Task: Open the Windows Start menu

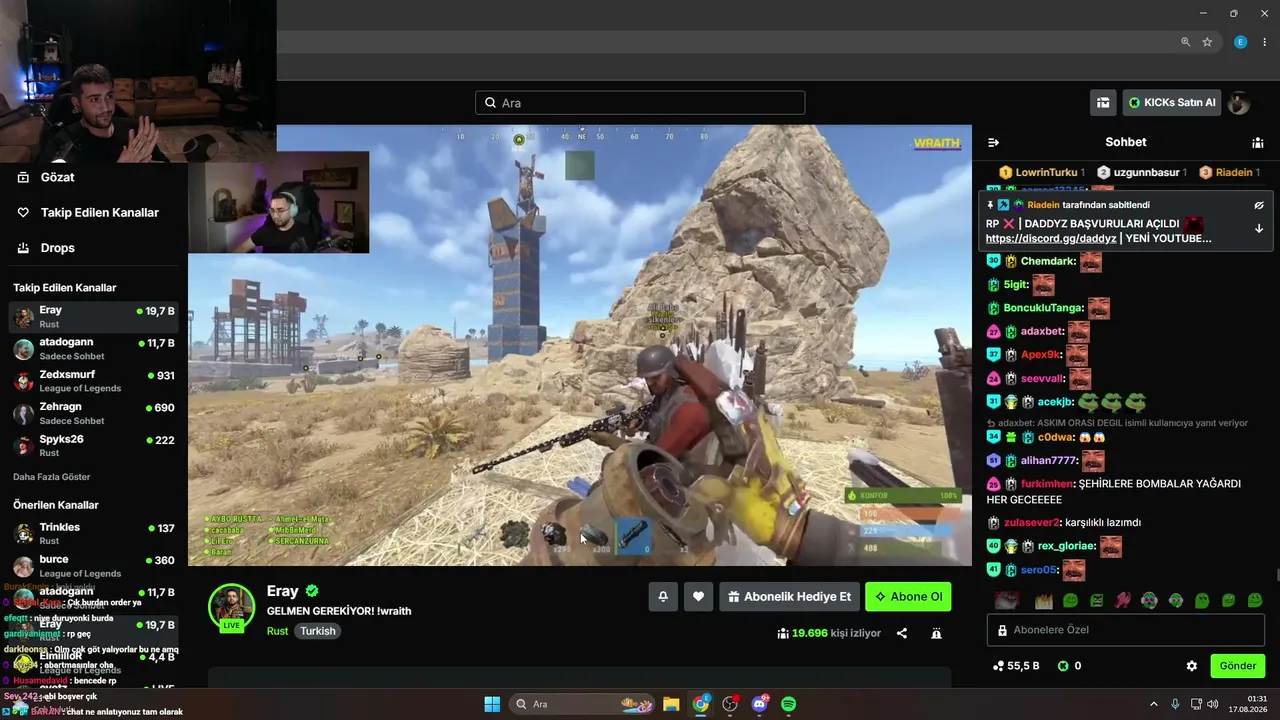Action: [x=492, y=704]
